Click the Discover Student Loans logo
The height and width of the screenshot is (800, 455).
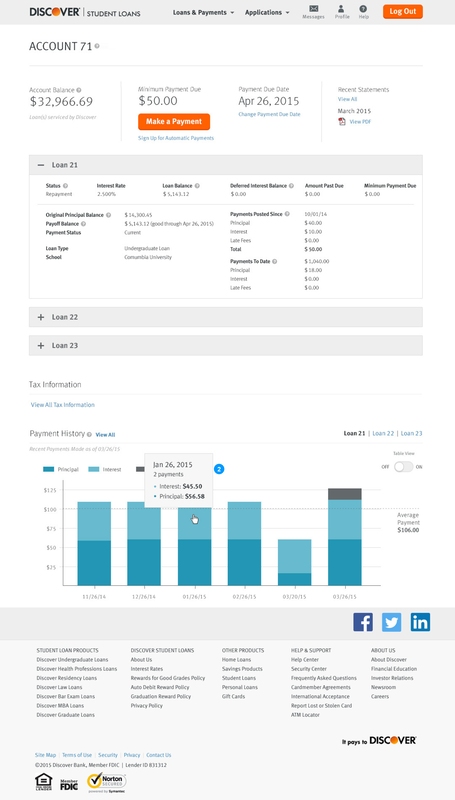click(85, 12)
